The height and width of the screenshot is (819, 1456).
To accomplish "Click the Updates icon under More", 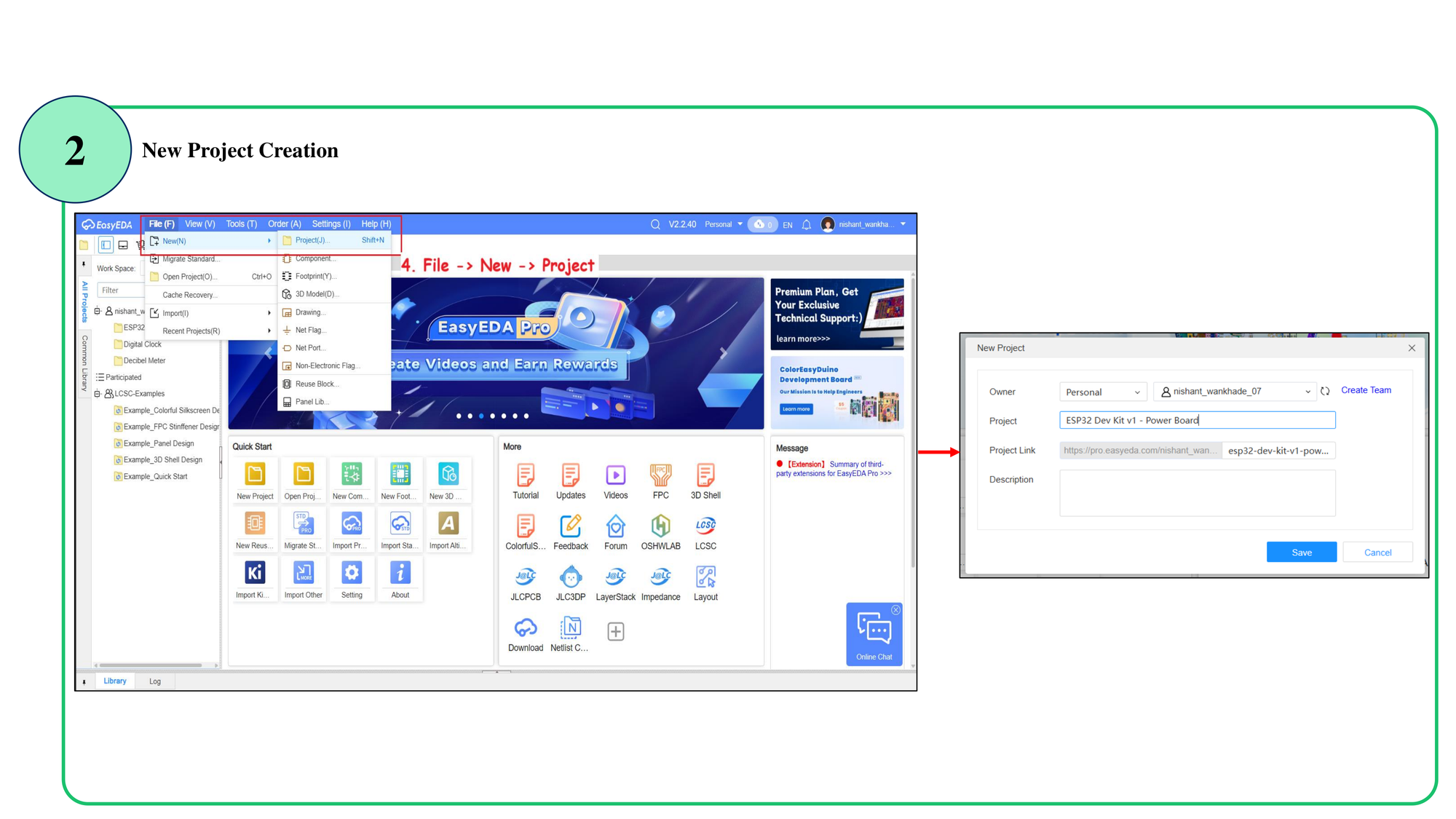I will [571, 475].
